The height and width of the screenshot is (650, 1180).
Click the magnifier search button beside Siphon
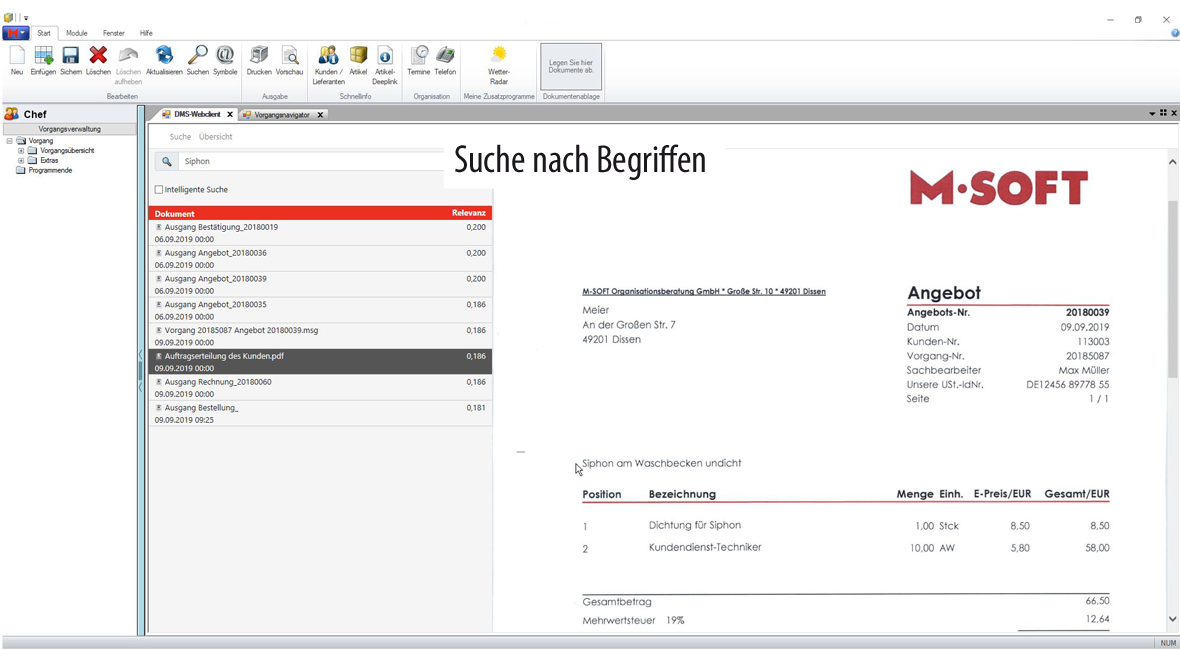coord(167,161)
